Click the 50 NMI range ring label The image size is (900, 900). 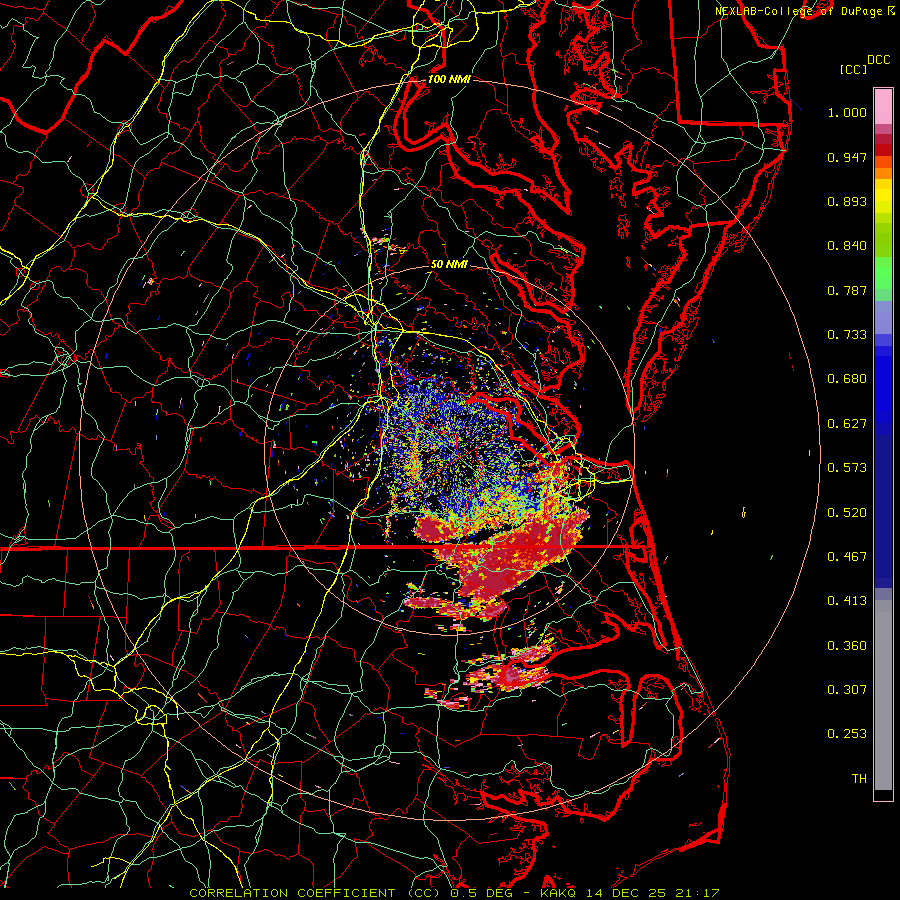coord(449,265)
